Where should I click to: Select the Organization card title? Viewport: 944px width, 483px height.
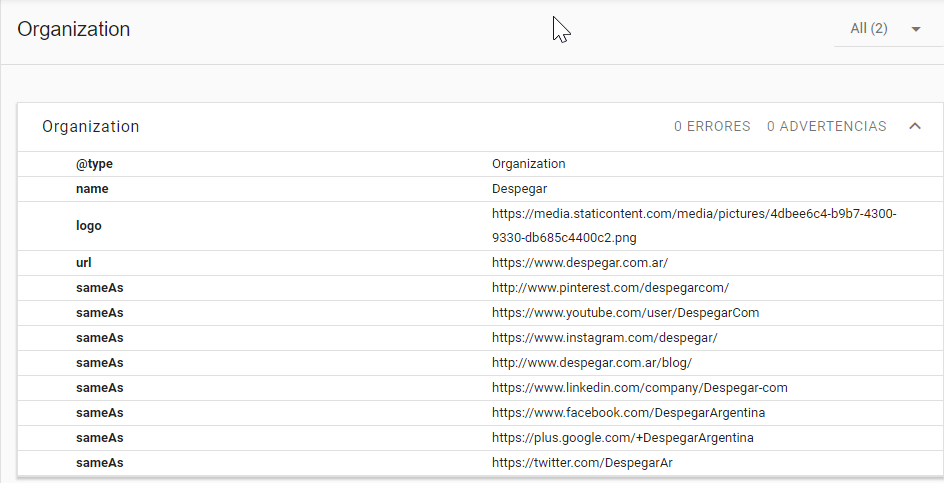point(91,126)
